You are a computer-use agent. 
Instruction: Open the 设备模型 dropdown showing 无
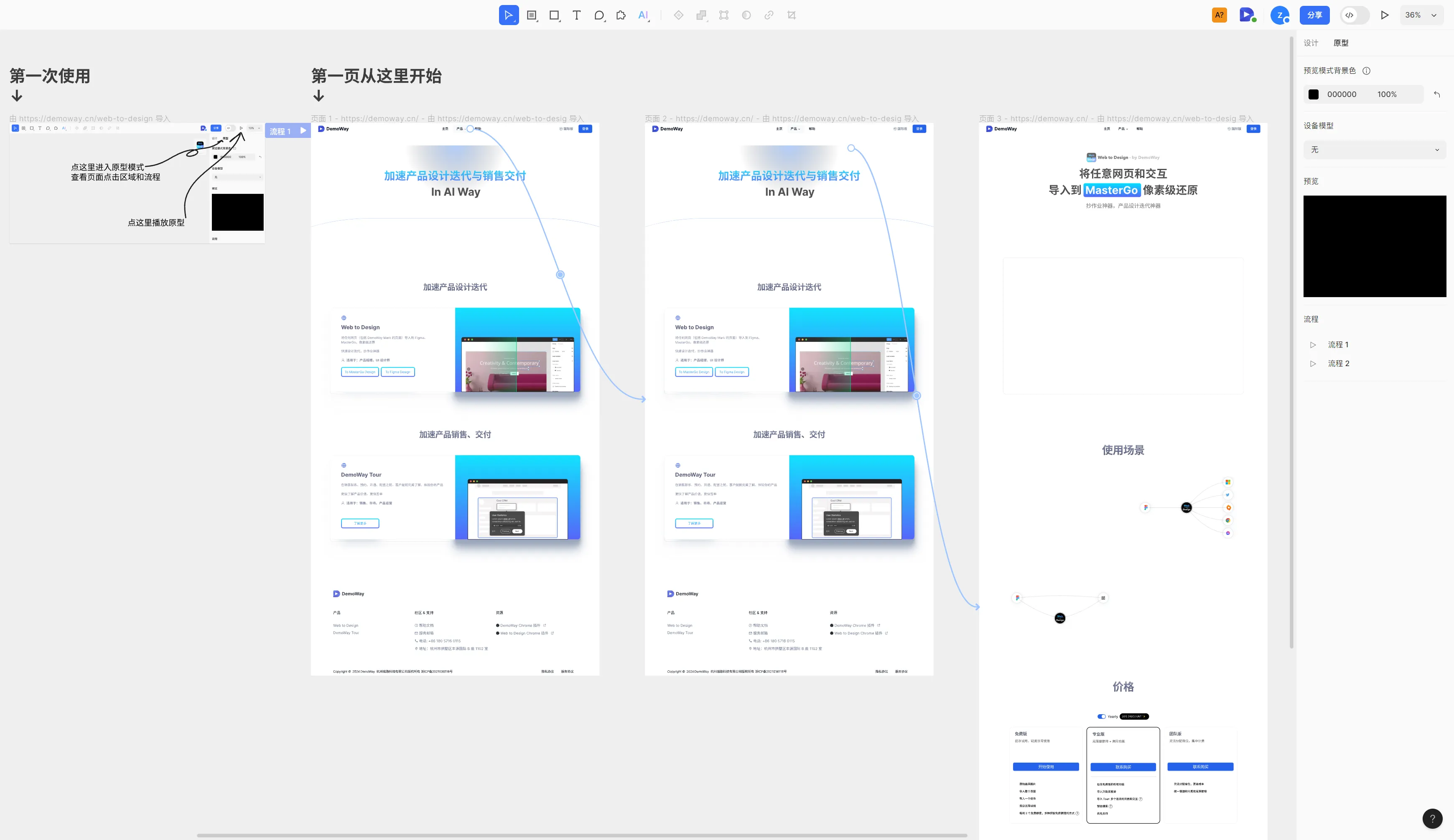click(1374, 150)
